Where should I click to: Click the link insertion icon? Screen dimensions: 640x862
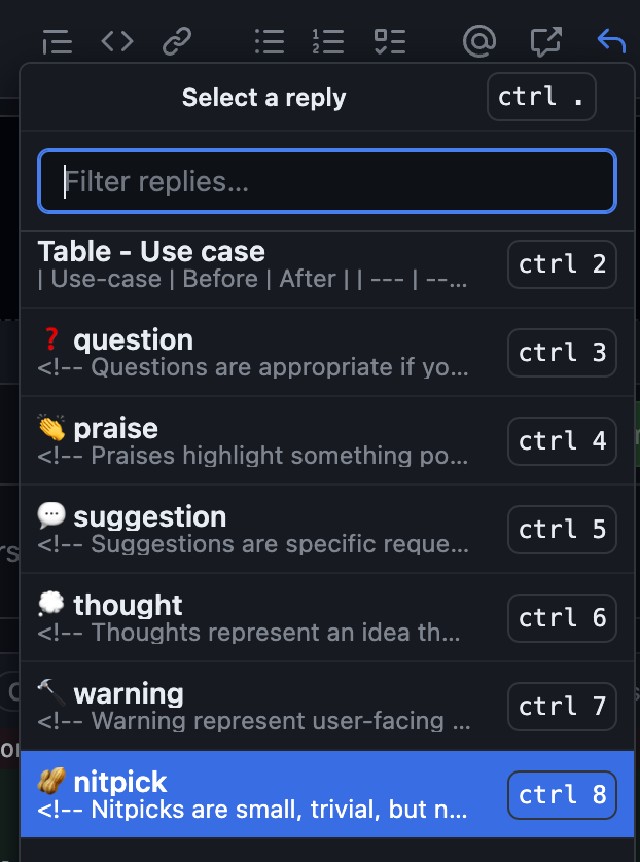177,42
